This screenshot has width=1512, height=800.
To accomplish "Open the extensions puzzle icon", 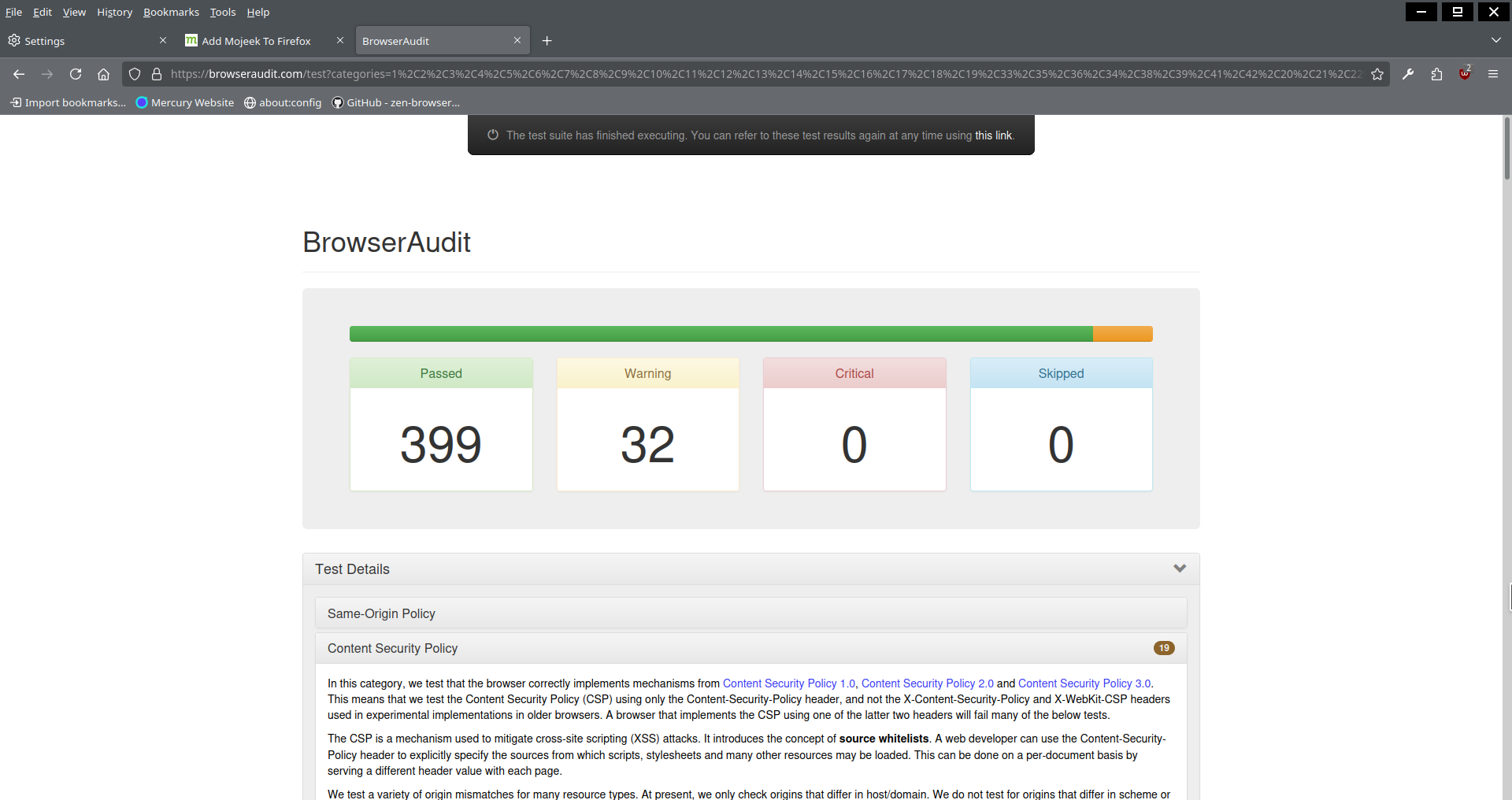I will click(x=1436, y=74).
